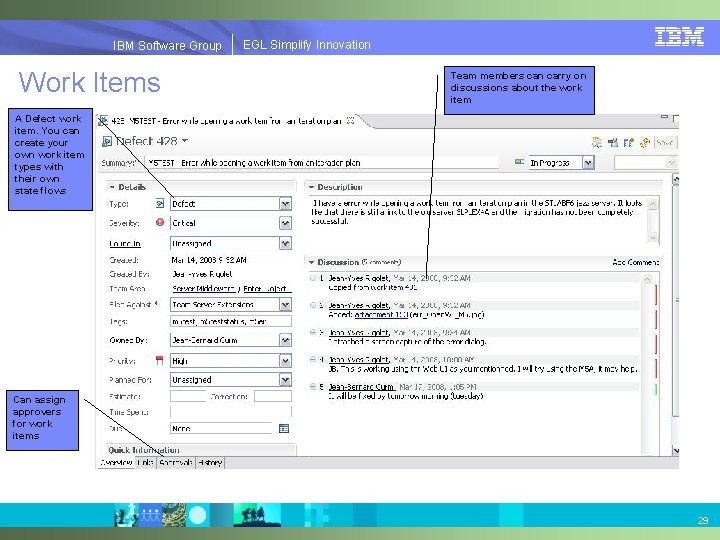Click the discussion list scroll-up arrow

point(647,279)
